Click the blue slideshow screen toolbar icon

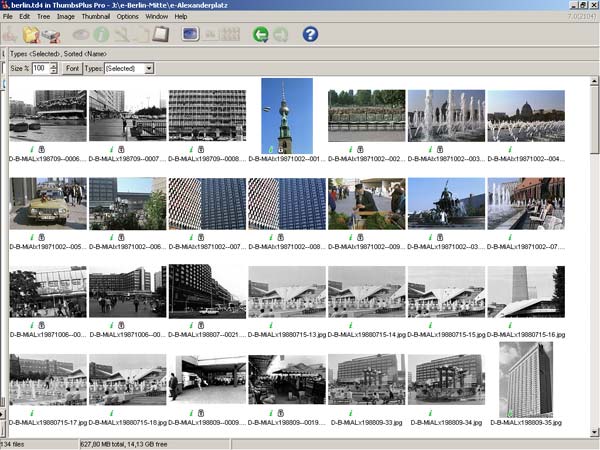tap(190, 35)
